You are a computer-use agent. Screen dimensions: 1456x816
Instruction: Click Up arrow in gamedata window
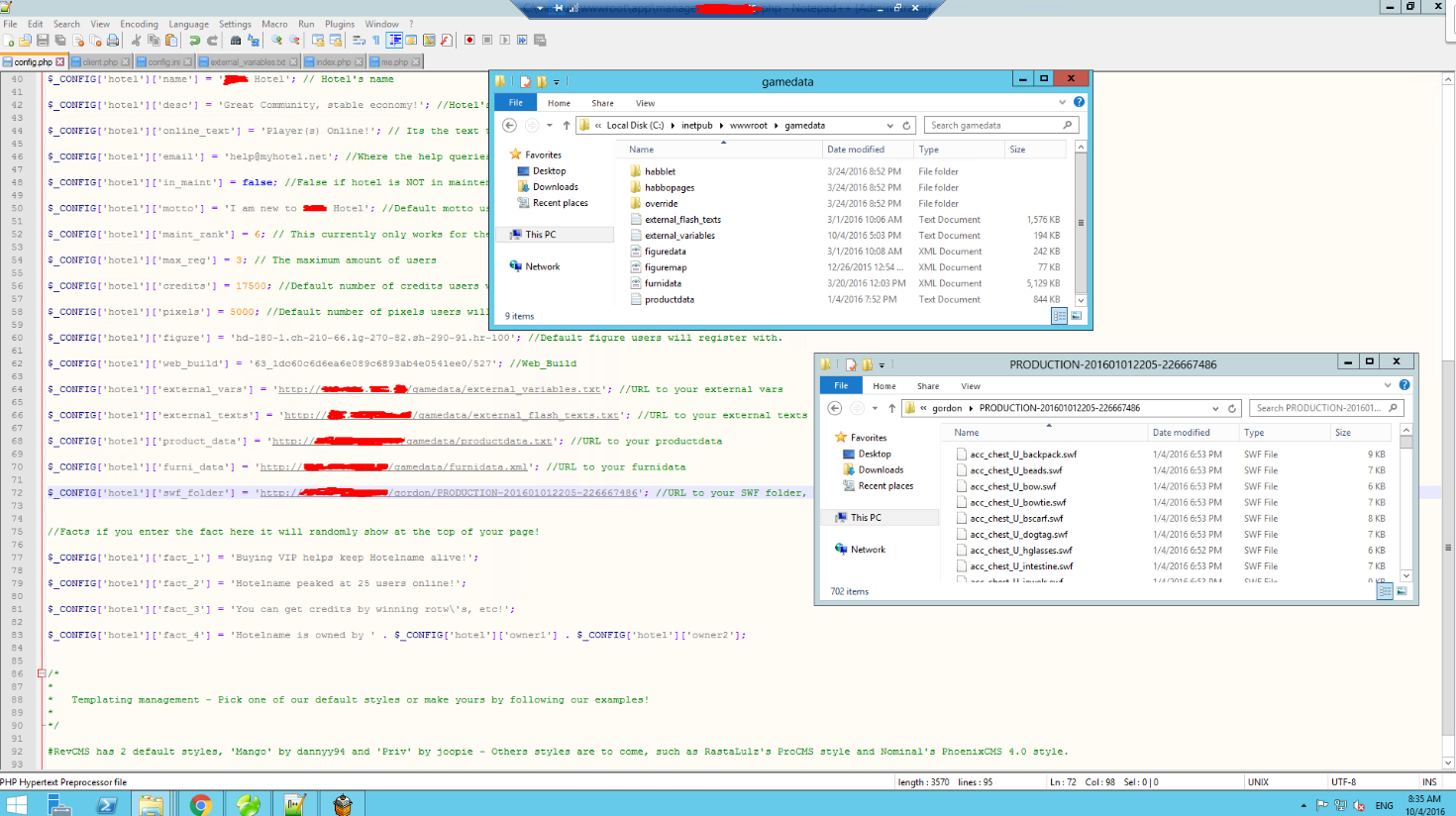(x=567, y=126)
